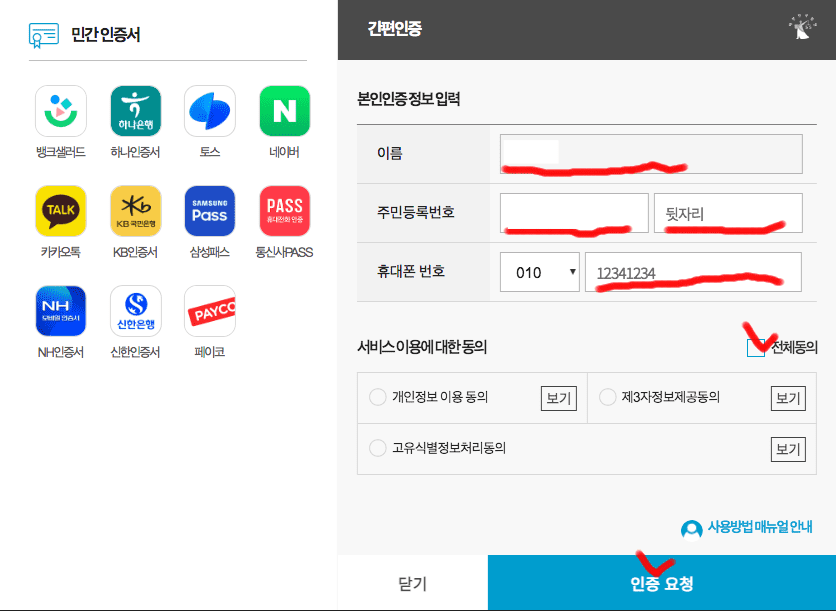Screen dimensions: 836x611
Task: View 개인정보 이용 동의 terms via 보기
Action: (559, 398)
